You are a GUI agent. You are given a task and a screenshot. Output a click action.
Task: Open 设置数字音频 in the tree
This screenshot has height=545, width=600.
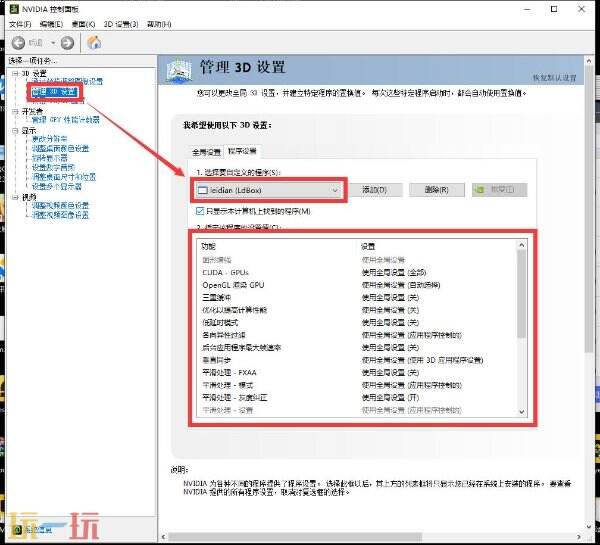click(x=53, y=168)
